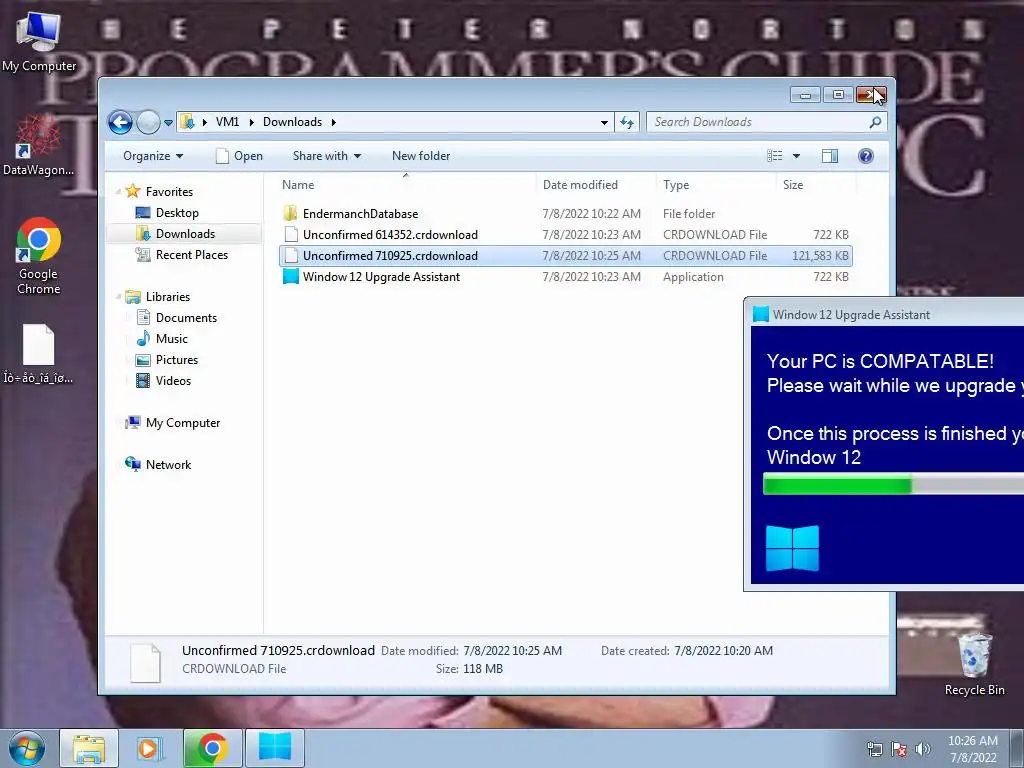Open the Documents library
Viewport: 1024px width, 768px height.
[x=186, y=317]
